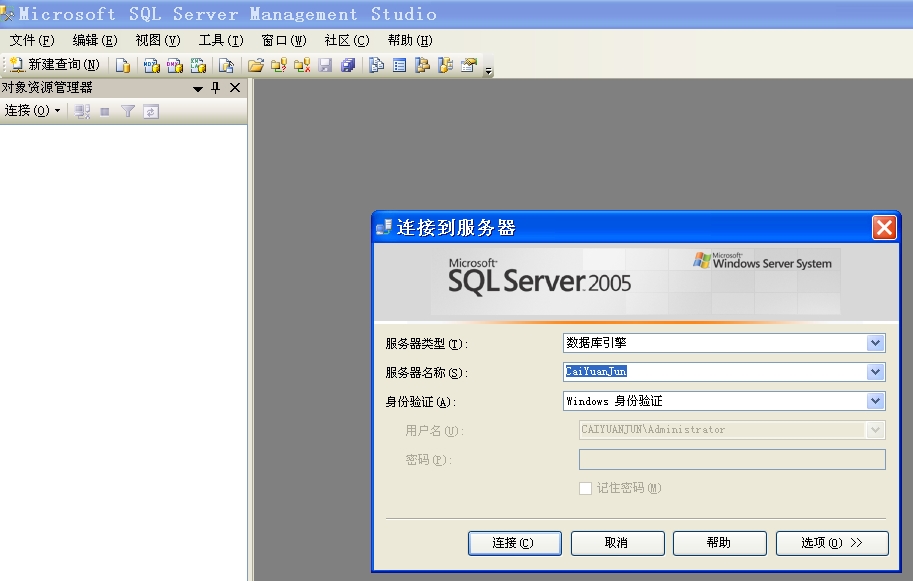Open the Properties Window icon
913x581 pixels.
(x=469, y=65)
